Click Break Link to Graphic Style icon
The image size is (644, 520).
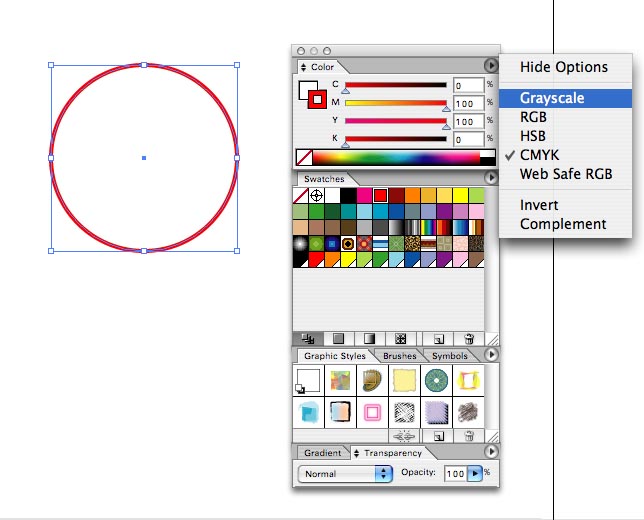404,436
